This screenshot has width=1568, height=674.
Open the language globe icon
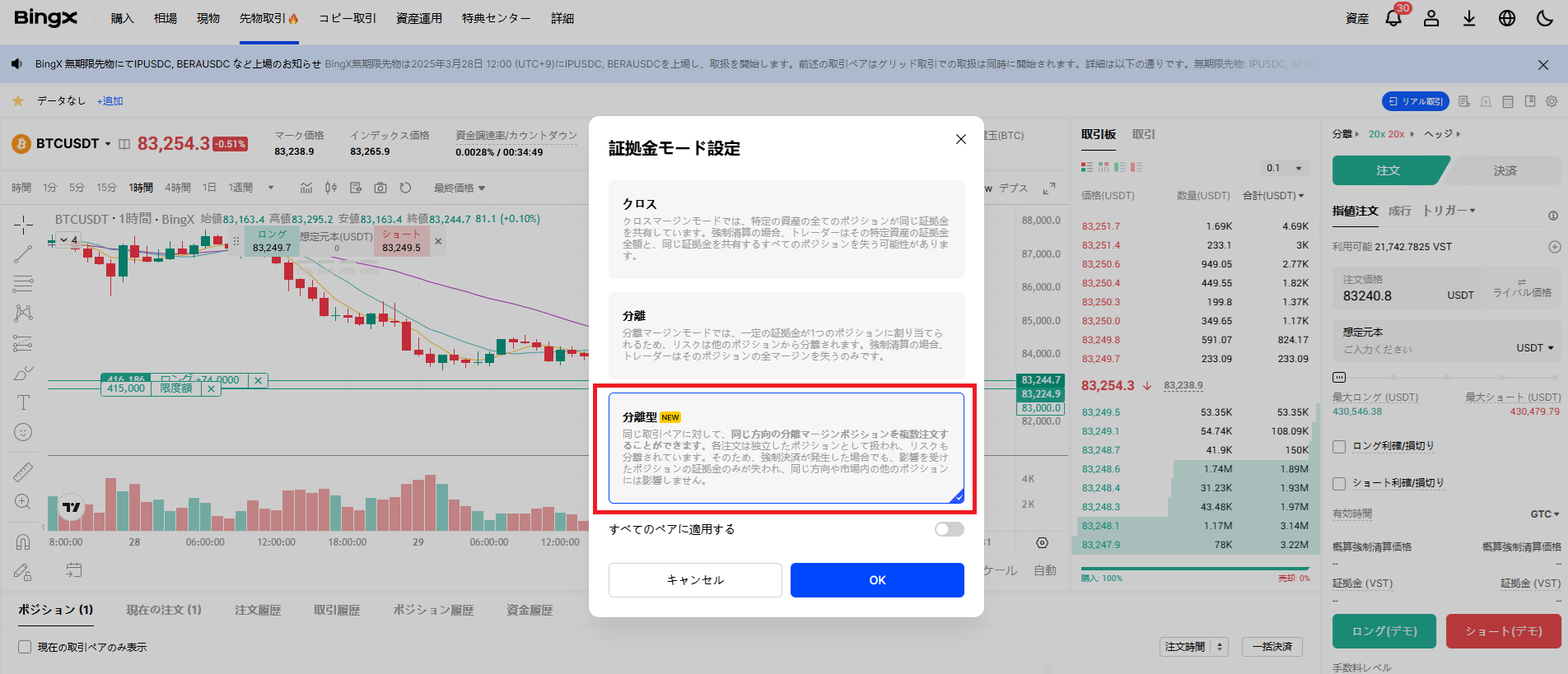[1507, 18]
